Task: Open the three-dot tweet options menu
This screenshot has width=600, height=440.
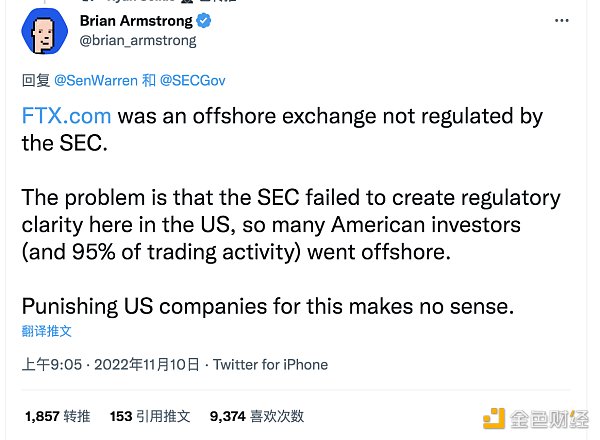Action: (x=561, y=21)
